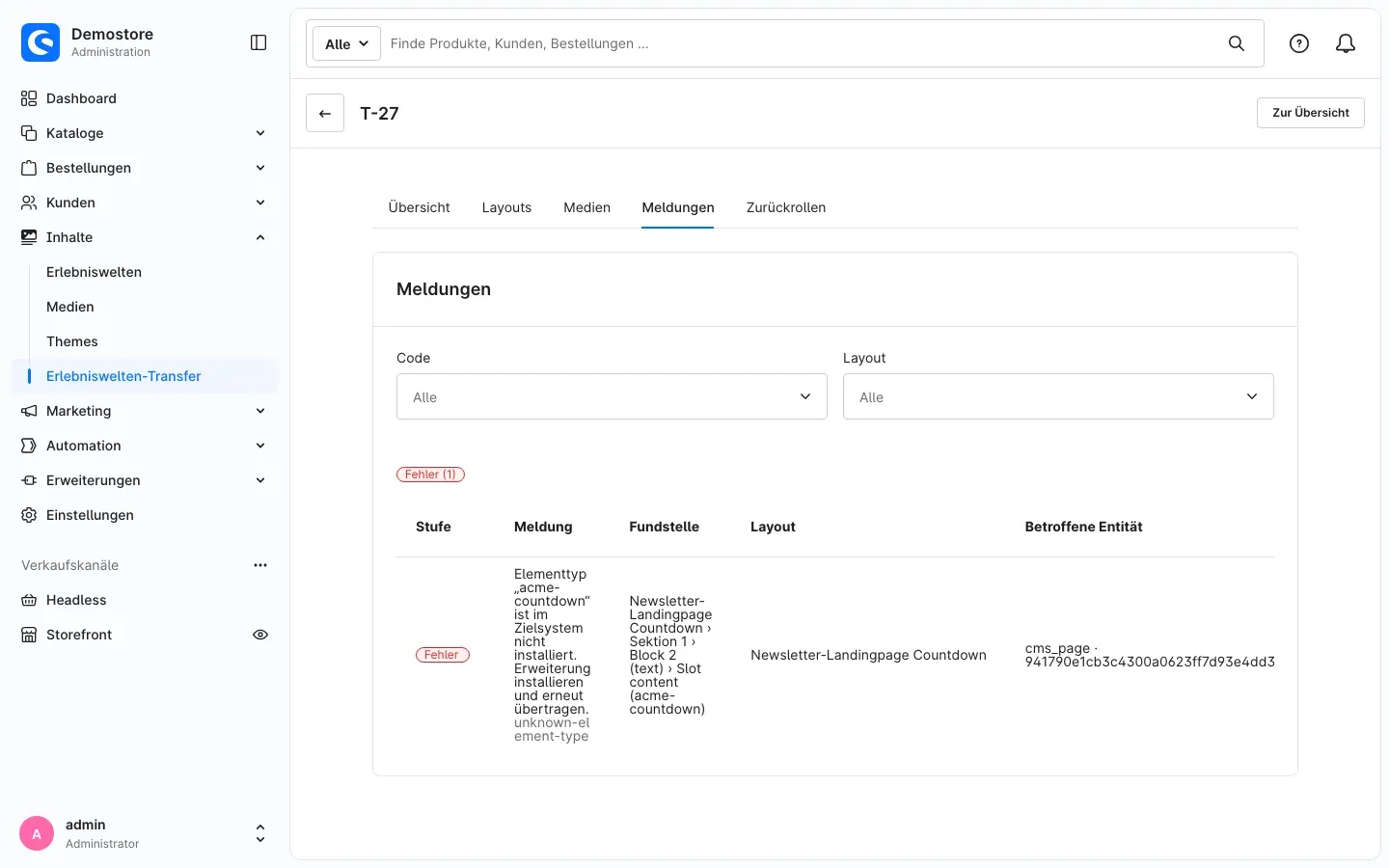Open the admin user menu chevron

pos(260,834)
